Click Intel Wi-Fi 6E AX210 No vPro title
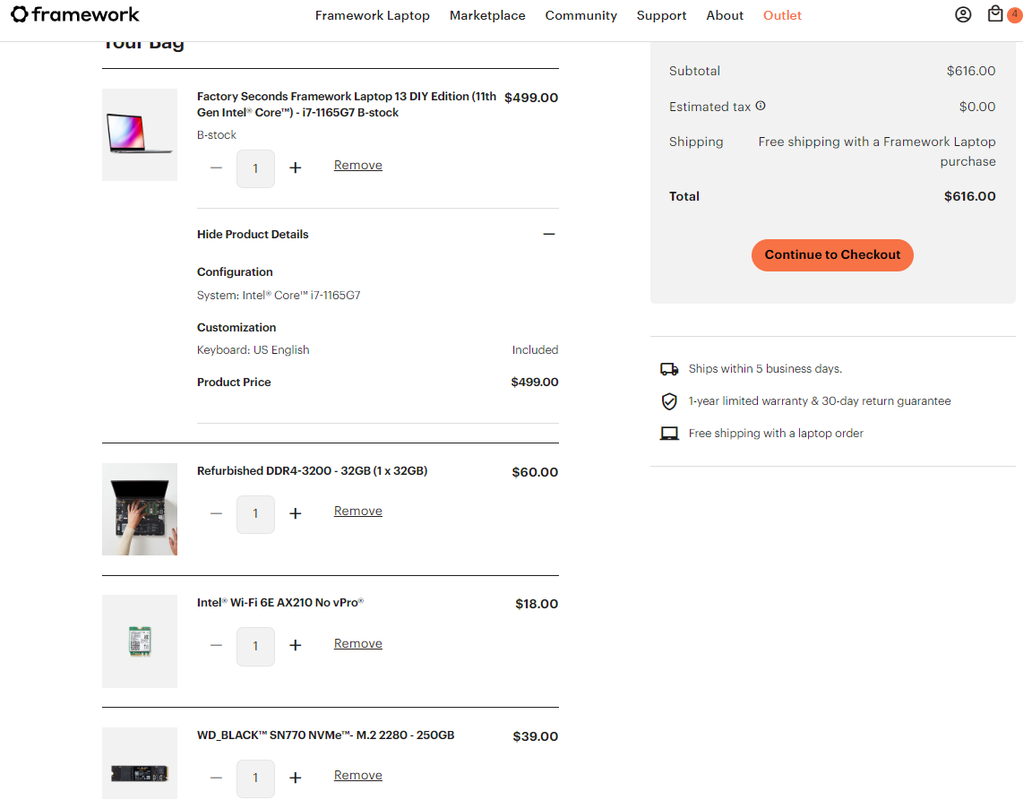1023x800 pixels. tap(281, 603)
